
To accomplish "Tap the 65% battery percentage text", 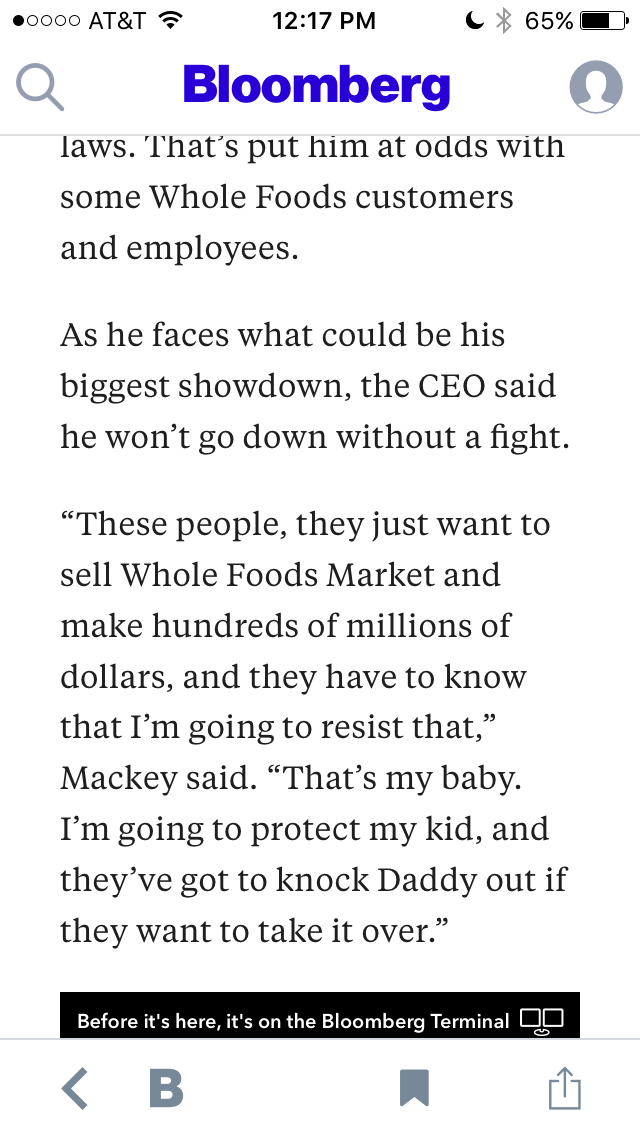I will pyautogui.click(x=549, y=20).
